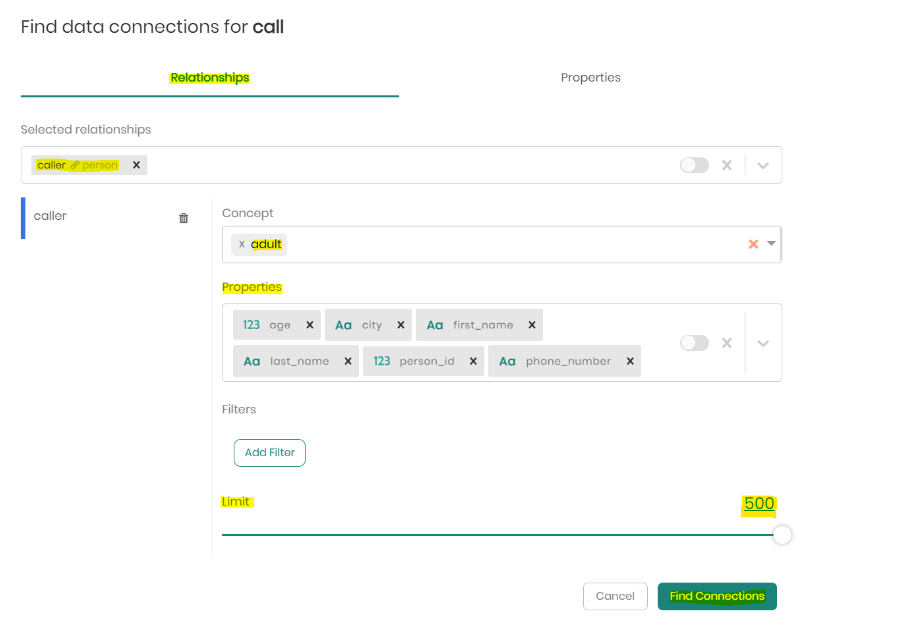Screen dimensions: 899x630
Task: Delete the caller relationship with trash icon
Action: click(183, 218)
